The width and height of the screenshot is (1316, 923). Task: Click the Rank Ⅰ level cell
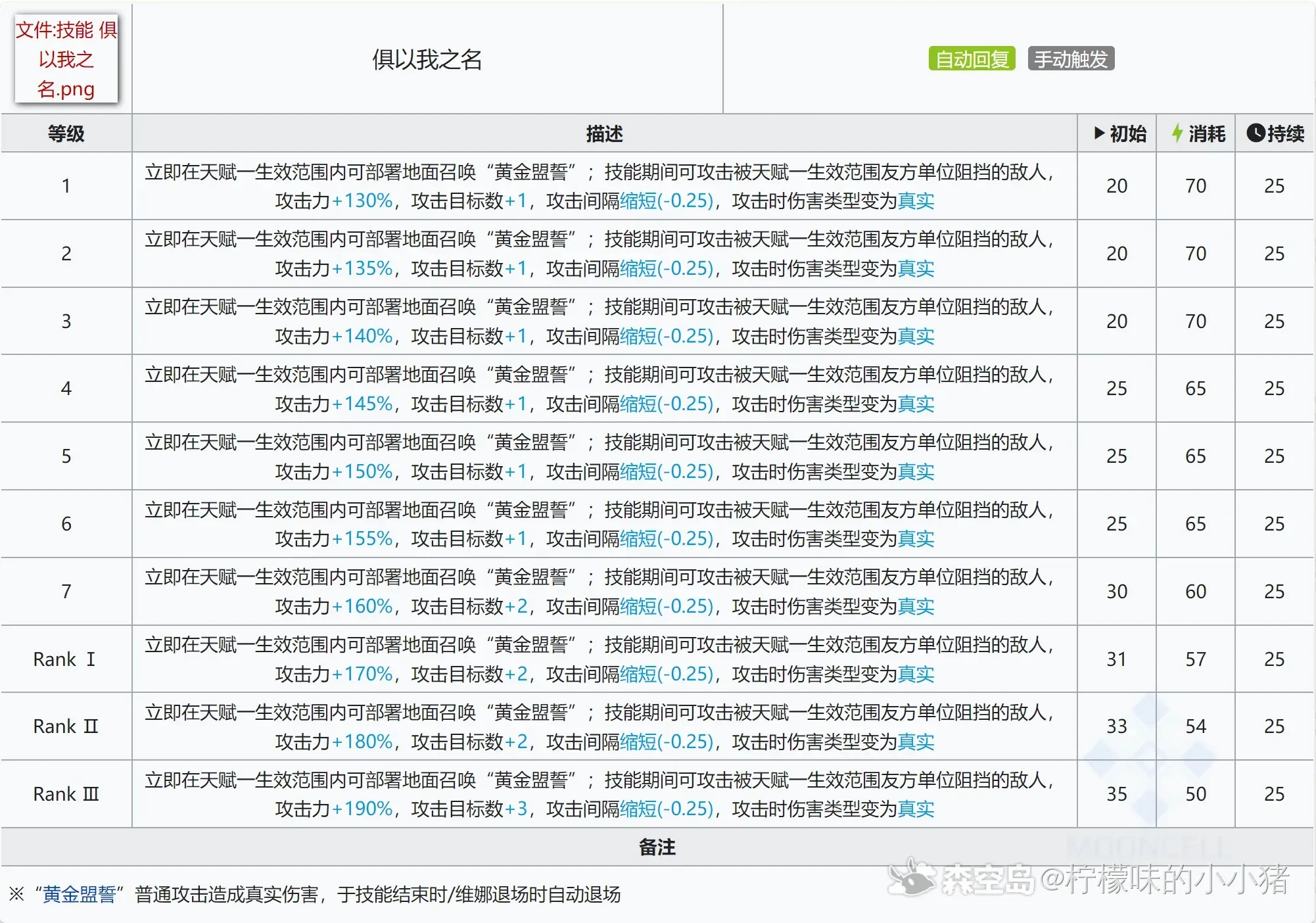pos(65,659)
